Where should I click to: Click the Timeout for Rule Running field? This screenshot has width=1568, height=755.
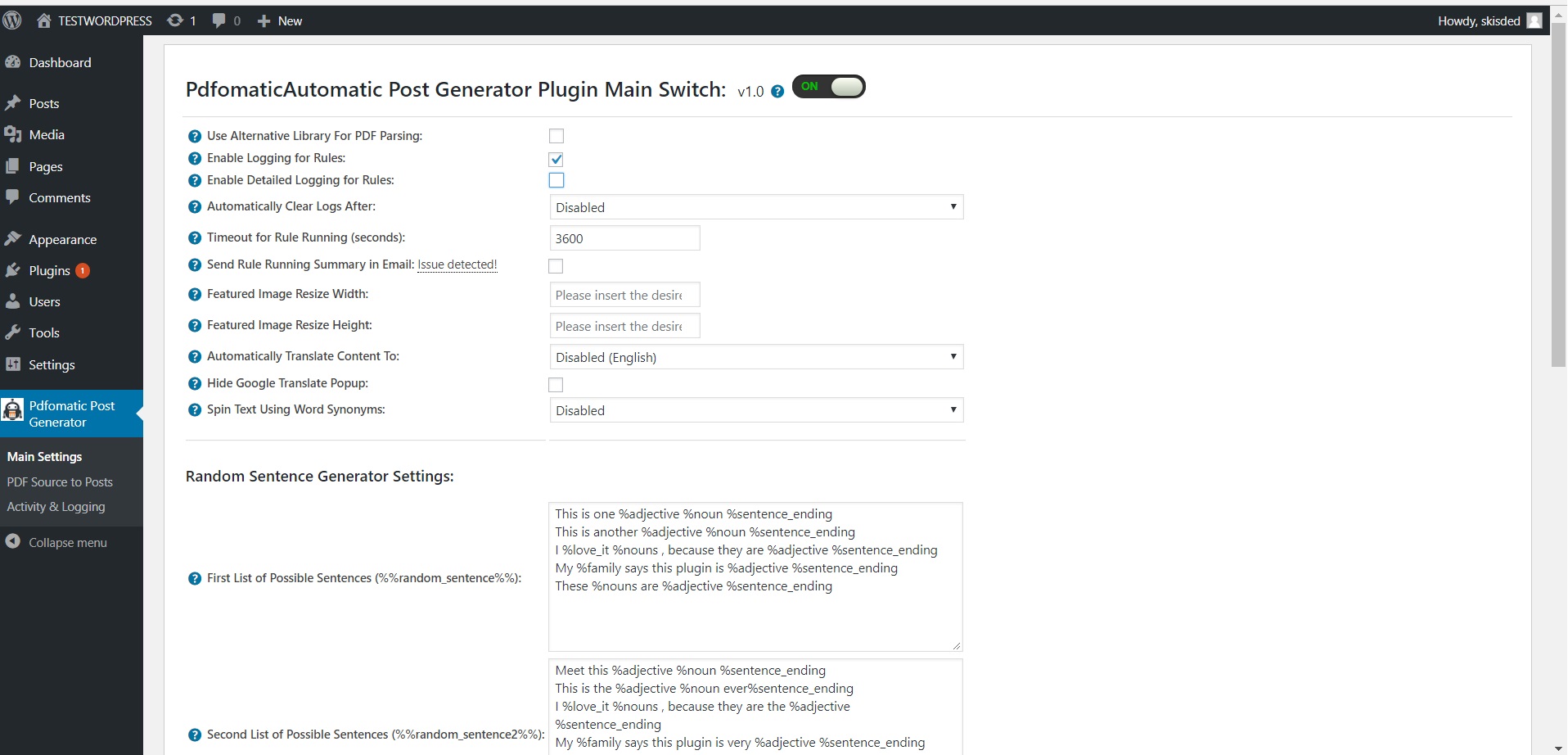[x=624, y=238]
